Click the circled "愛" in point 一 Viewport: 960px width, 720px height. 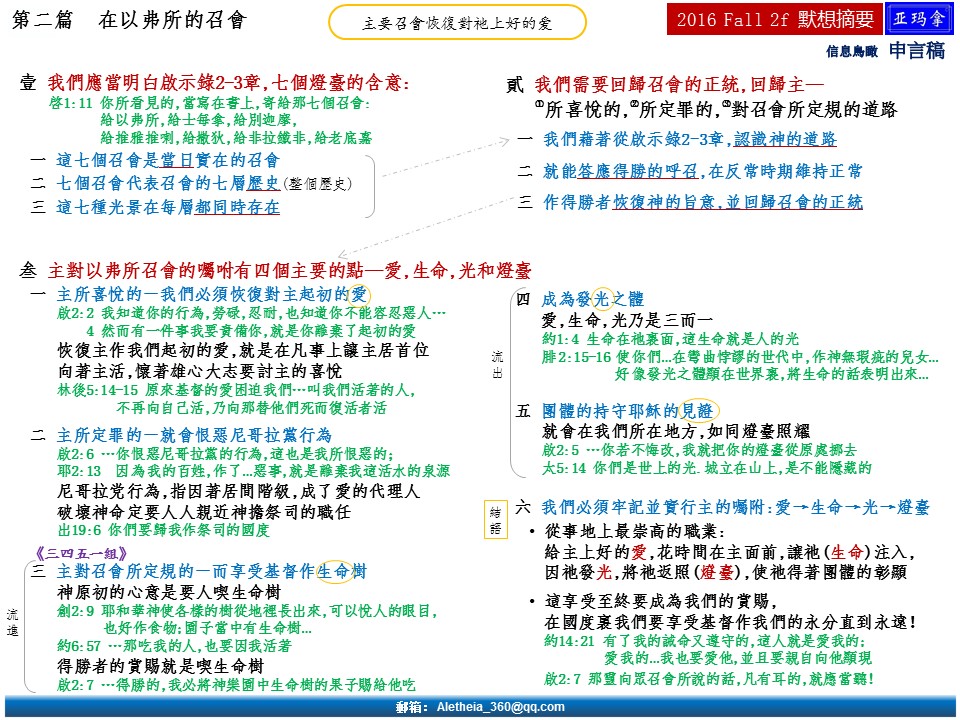(x=359, y=294)
